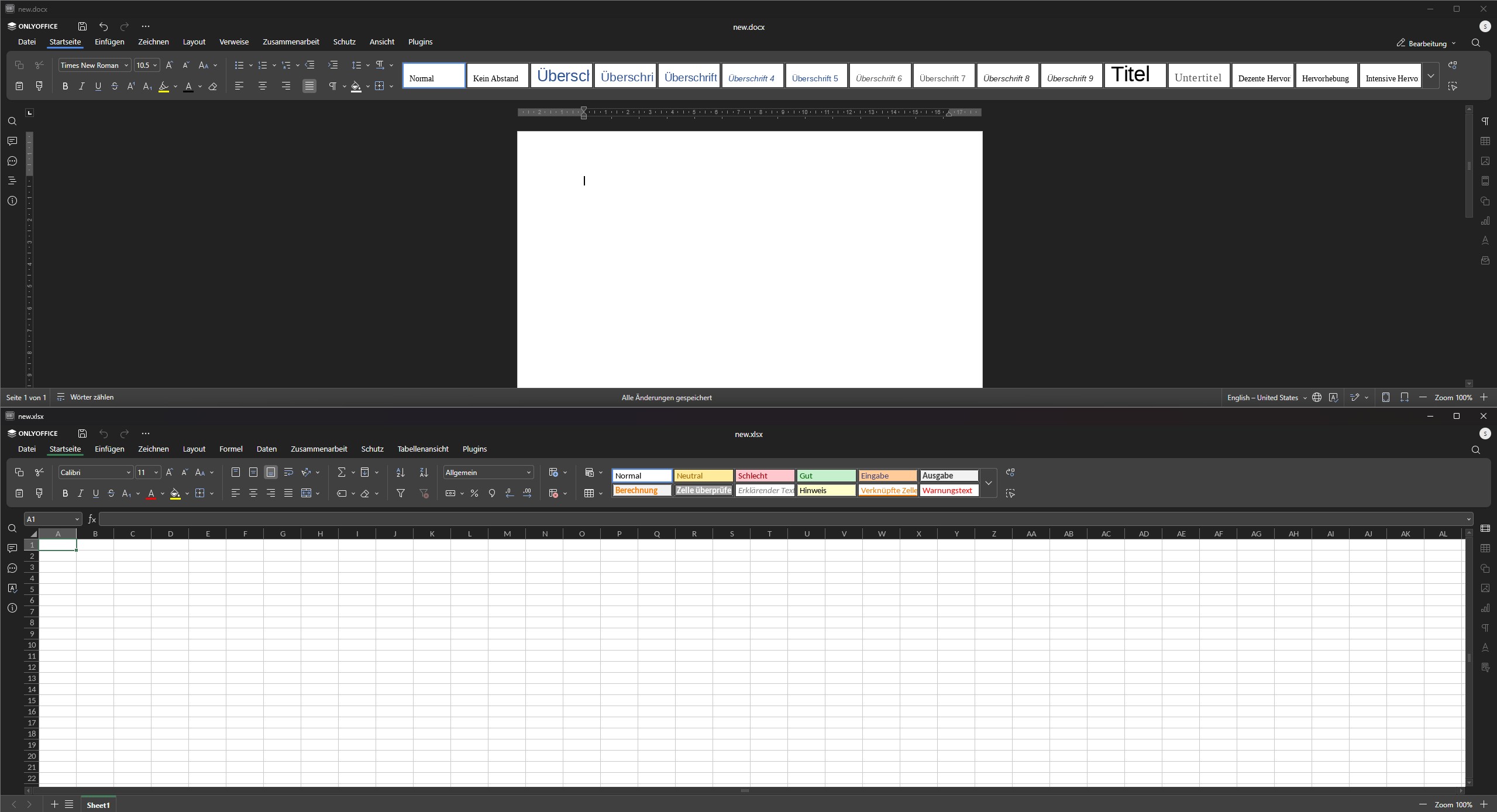The image size is (1497, 812).
Task: Click the filter funnel icon in spreadsheet toolbar
Action: click(x=401, y=493)
